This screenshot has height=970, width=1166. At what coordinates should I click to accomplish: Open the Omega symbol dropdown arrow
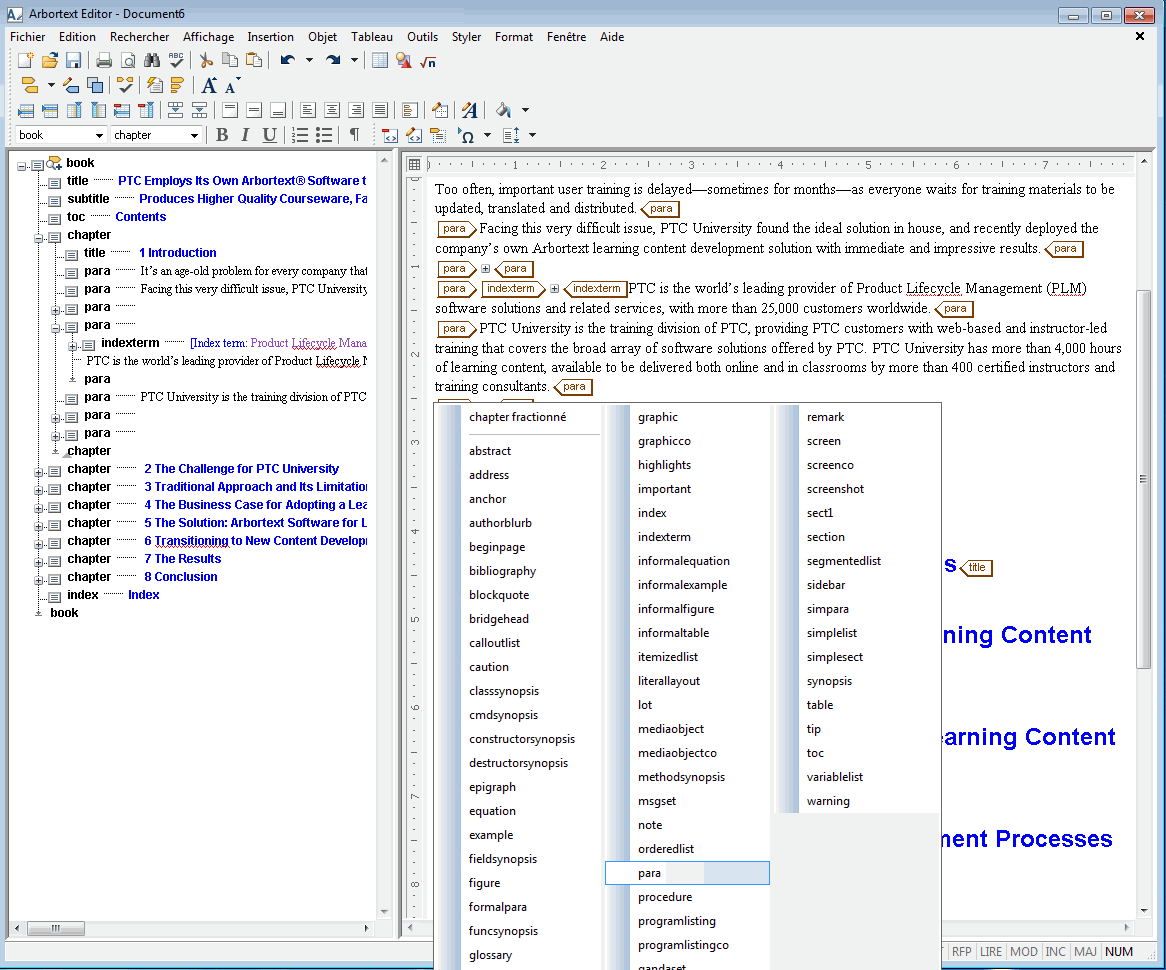pyautogui.click(x=488, y=135)
